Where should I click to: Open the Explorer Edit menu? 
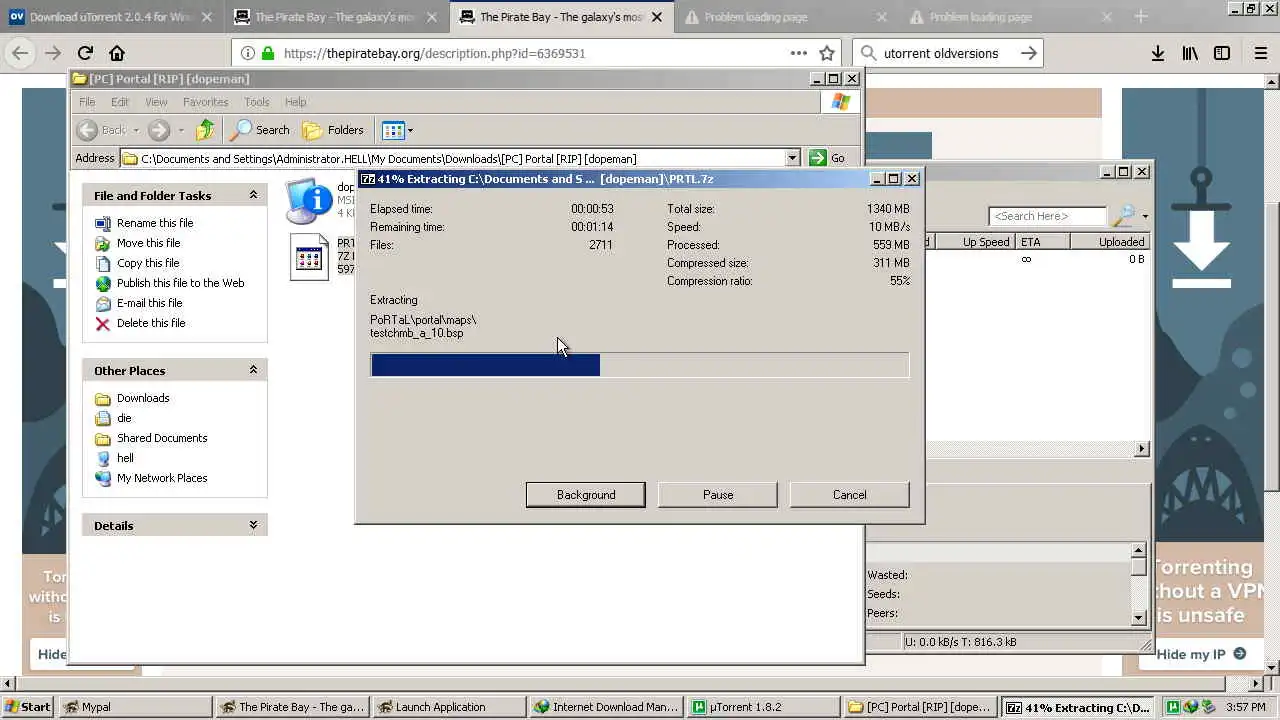click(120, 102)
